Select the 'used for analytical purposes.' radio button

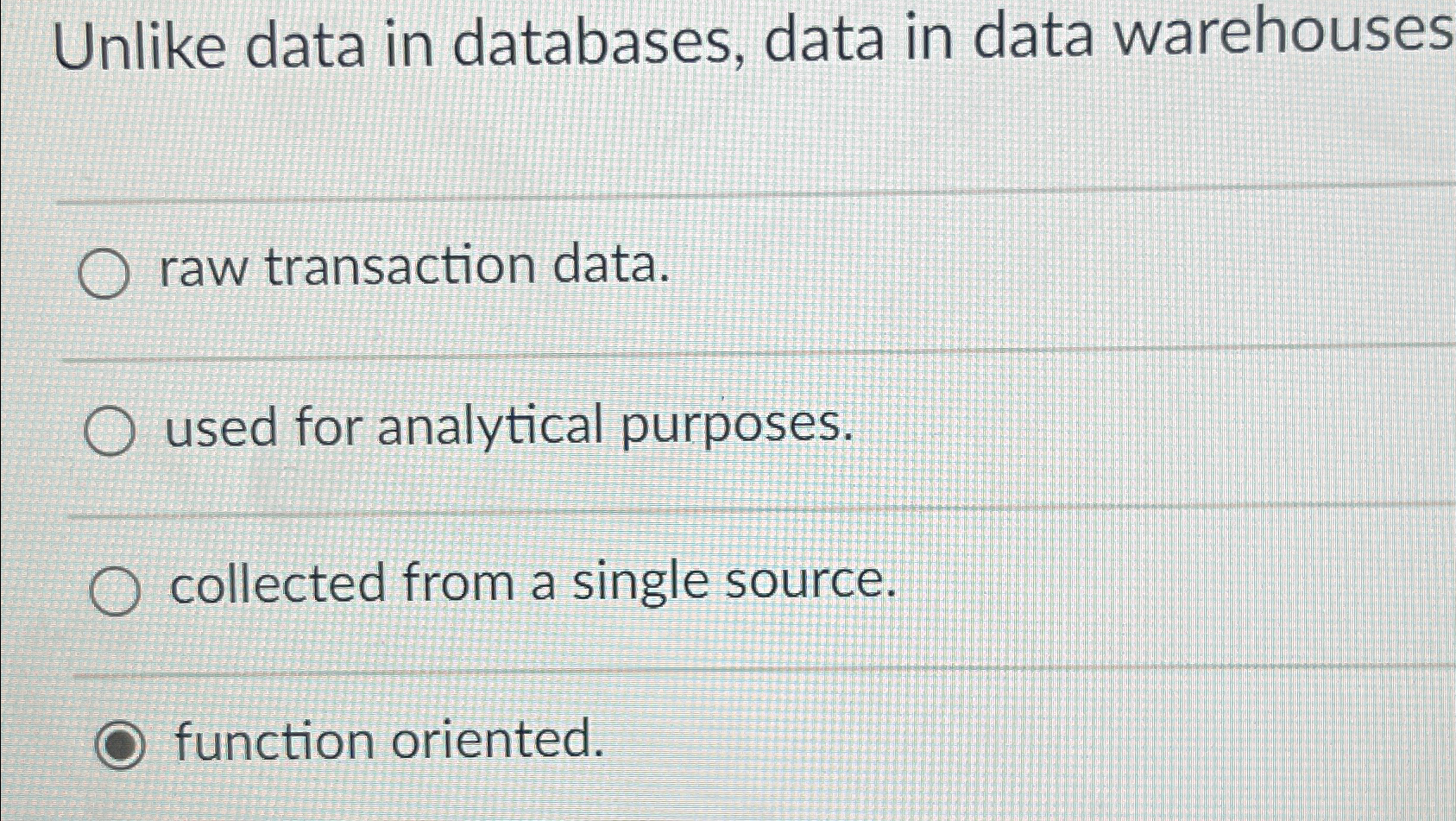pyautogui.click(x=110, y=431)
